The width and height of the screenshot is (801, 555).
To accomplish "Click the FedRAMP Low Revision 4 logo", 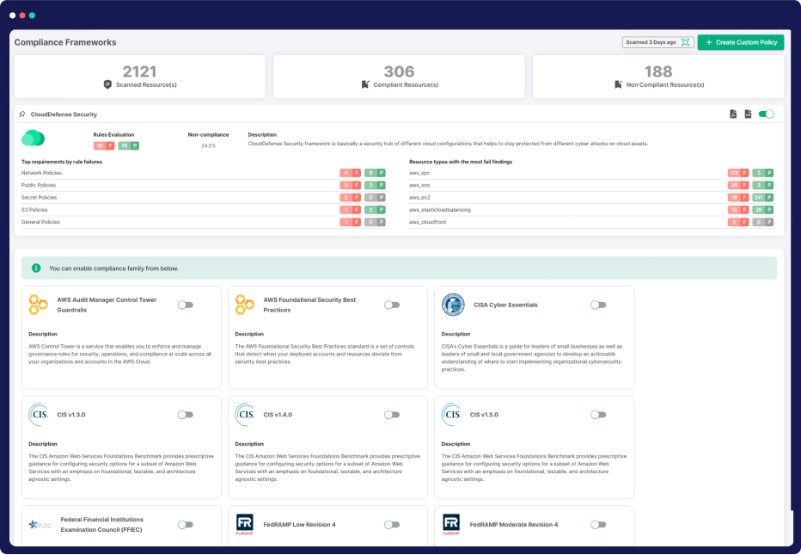I will click(245, 524).
